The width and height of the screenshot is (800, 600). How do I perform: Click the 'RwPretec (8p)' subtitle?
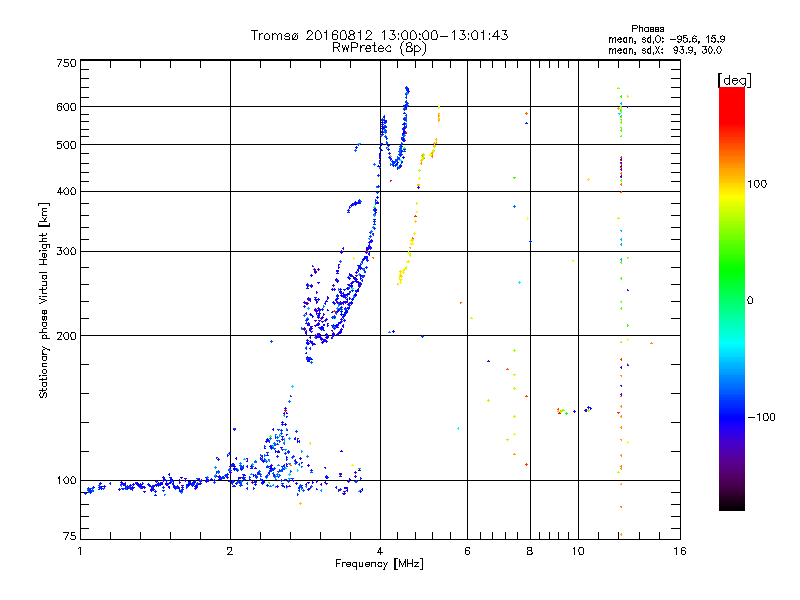(379, 48)
